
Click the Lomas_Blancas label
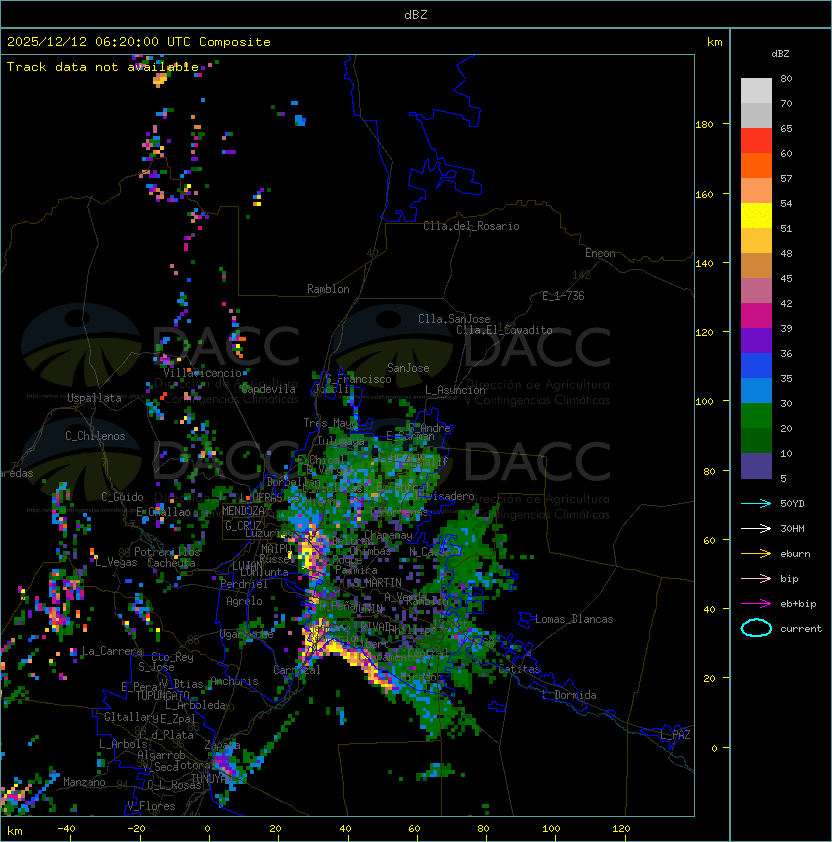[x=574, y=619]
